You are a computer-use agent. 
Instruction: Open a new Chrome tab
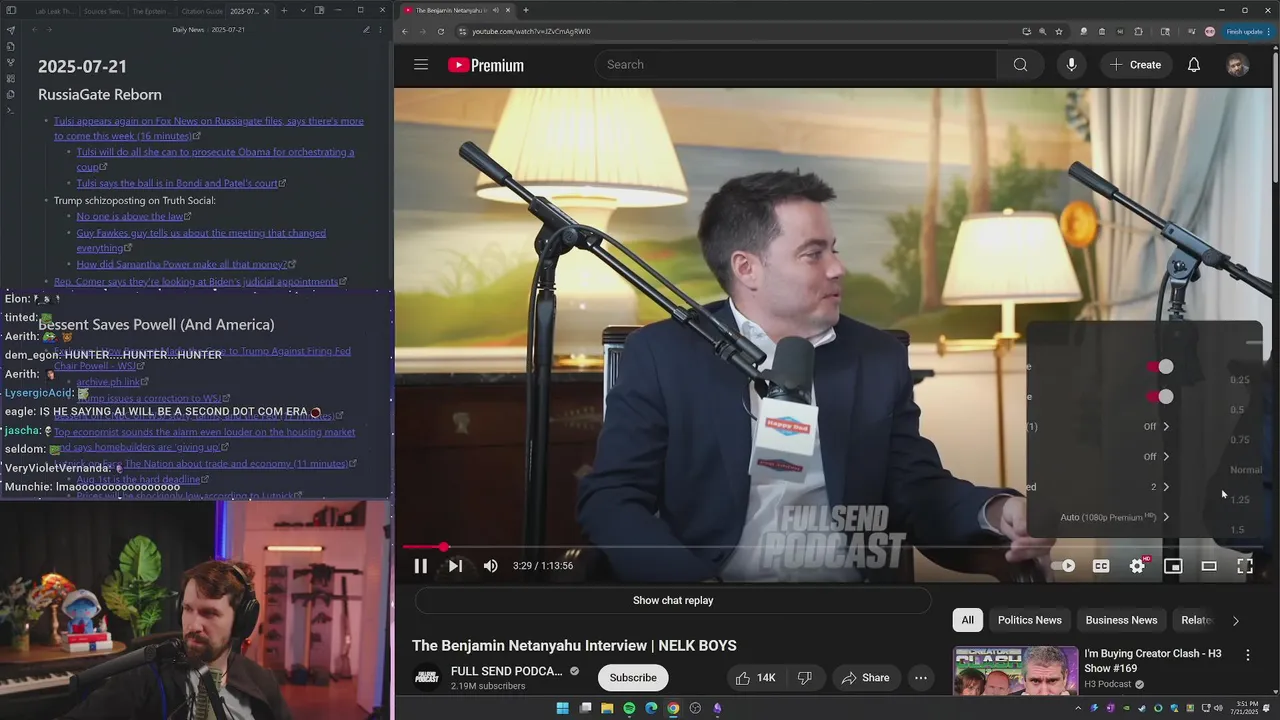[x=526, y=10]
